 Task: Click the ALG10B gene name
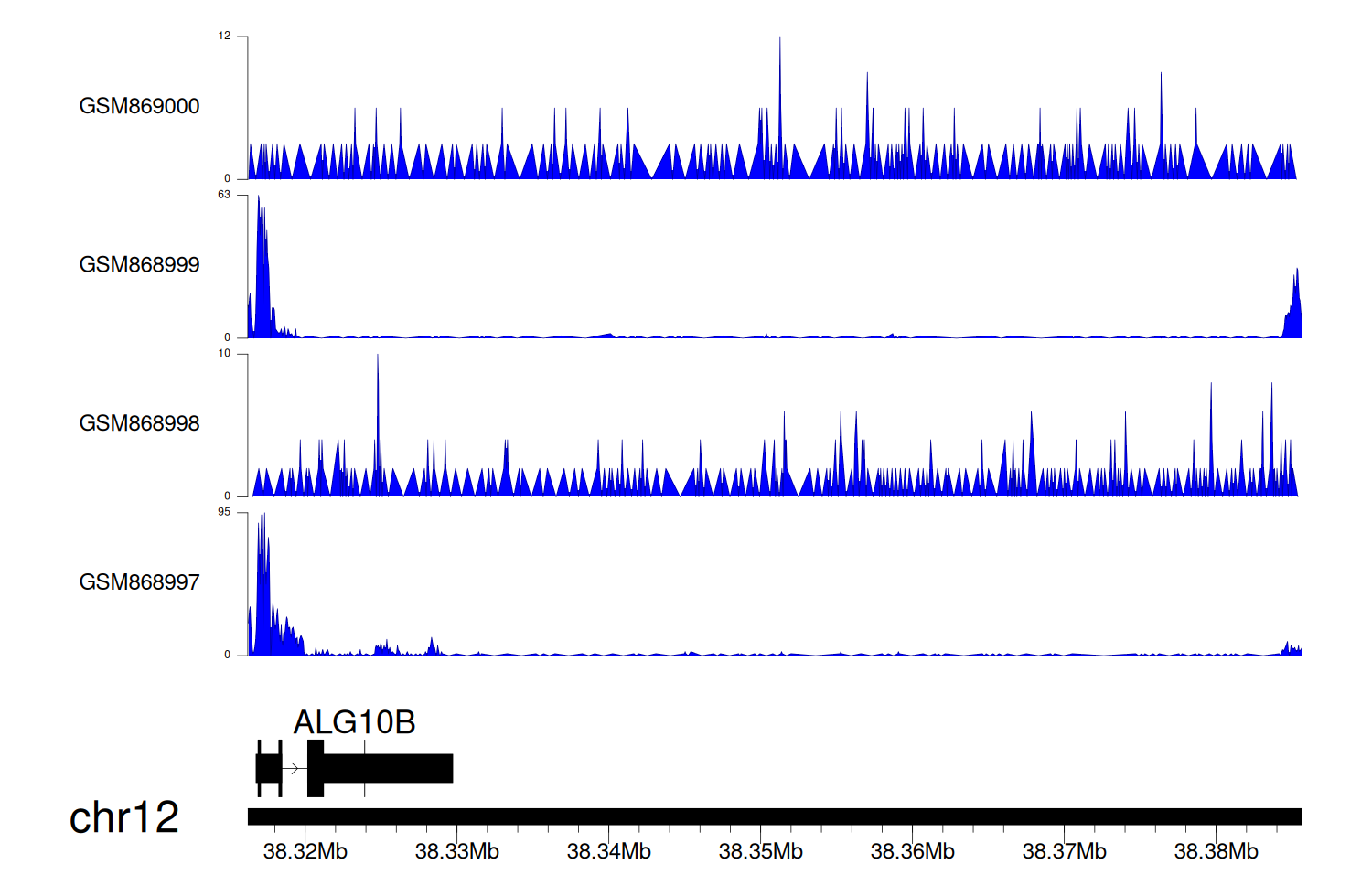coord(354,722)
